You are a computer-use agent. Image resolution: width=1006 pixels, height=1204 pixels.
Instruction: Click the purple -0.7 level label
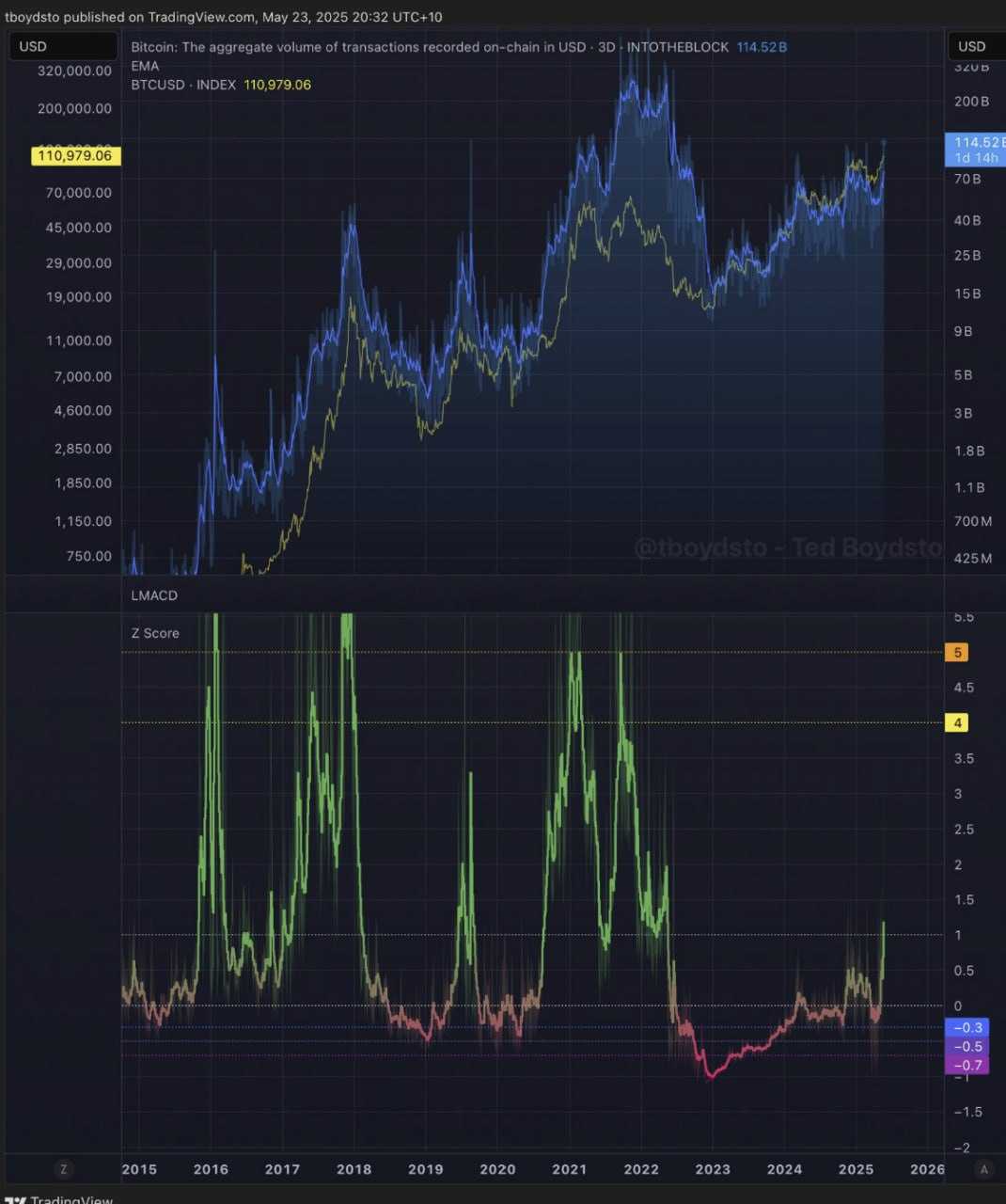967,1066
